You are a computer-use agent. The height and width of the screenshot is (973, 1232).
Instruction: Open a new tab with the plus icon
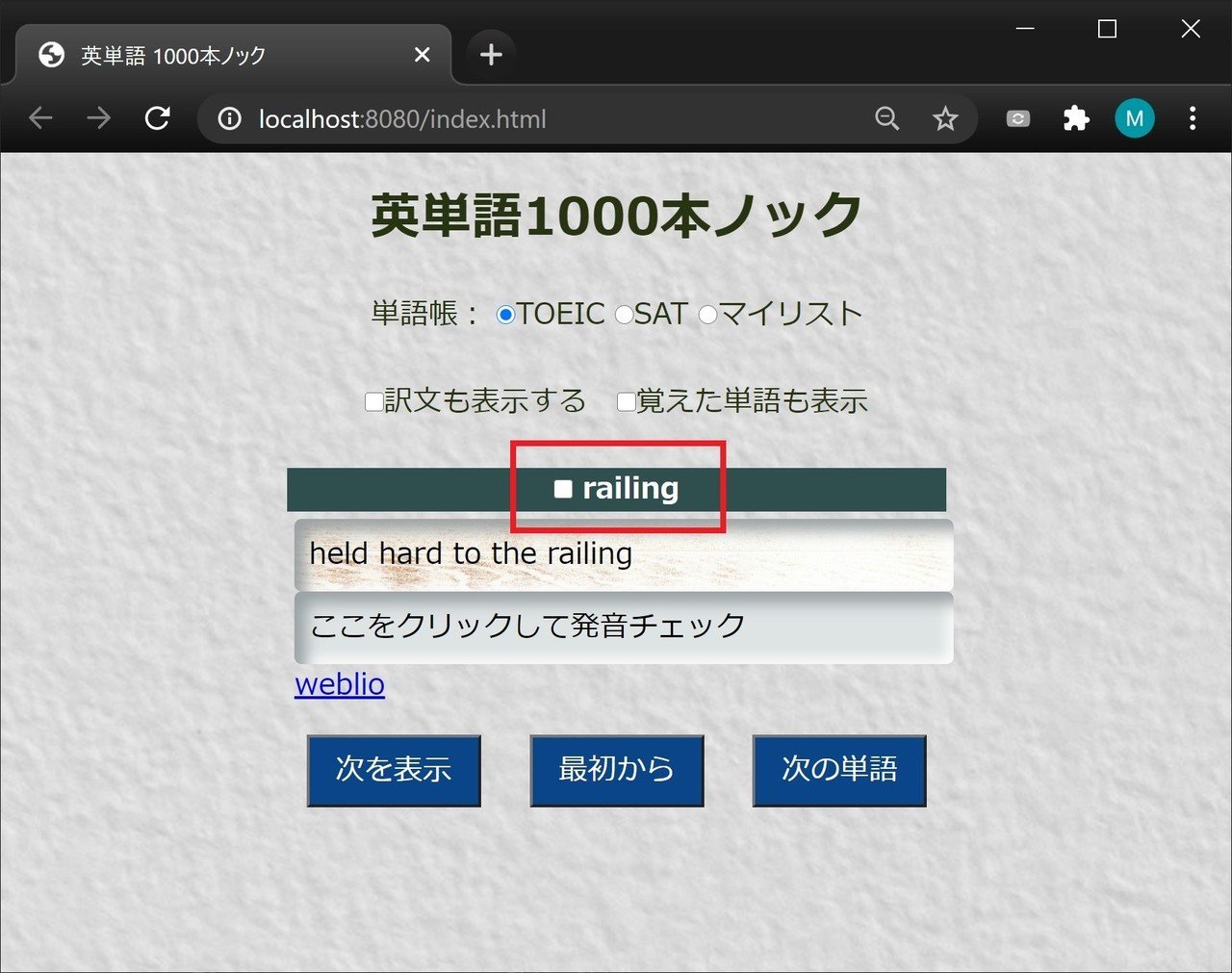pyautogui.click(x=491, y=55)
